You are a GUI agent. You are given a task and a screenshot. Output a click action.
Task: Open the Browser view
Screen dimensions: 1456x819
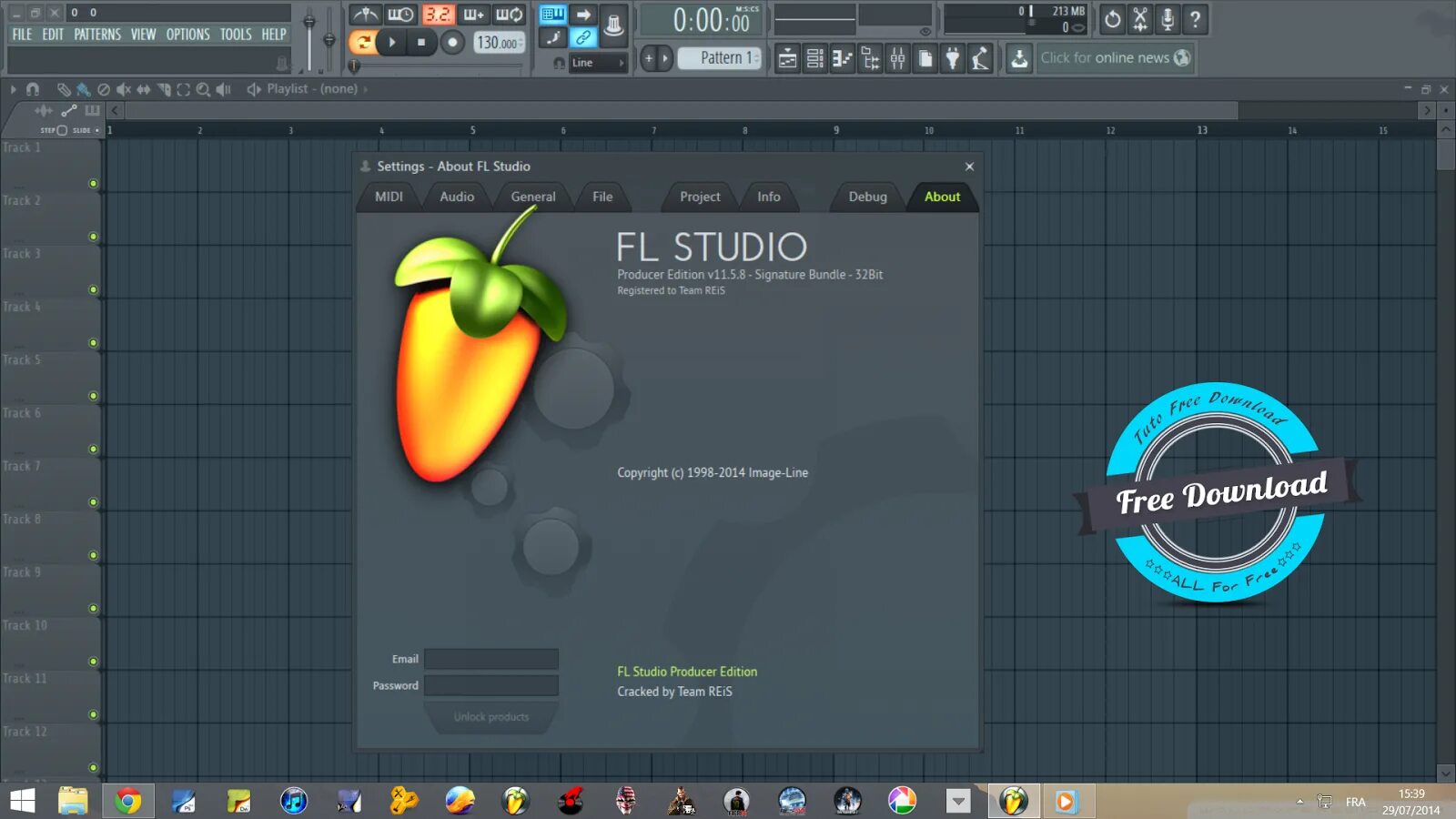[870, 59]
